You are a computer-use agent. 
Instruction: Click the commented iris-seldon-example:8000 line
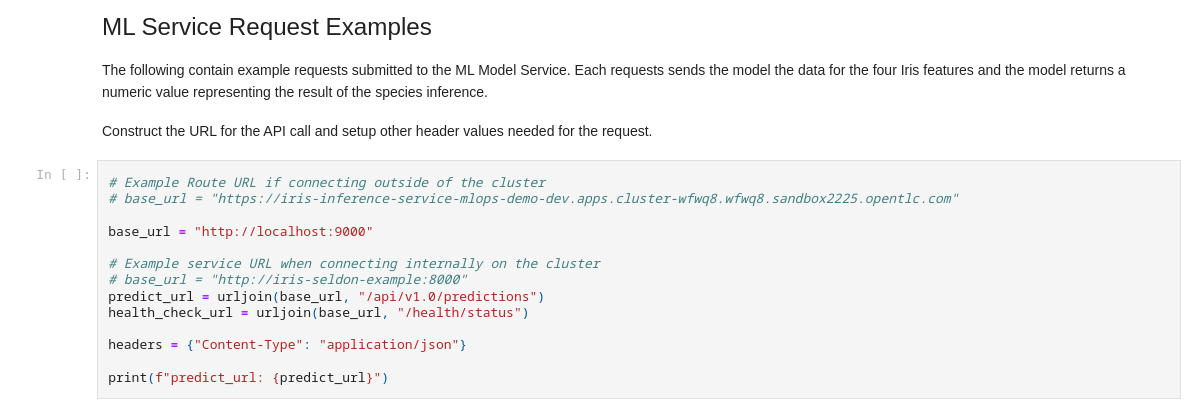287,279
